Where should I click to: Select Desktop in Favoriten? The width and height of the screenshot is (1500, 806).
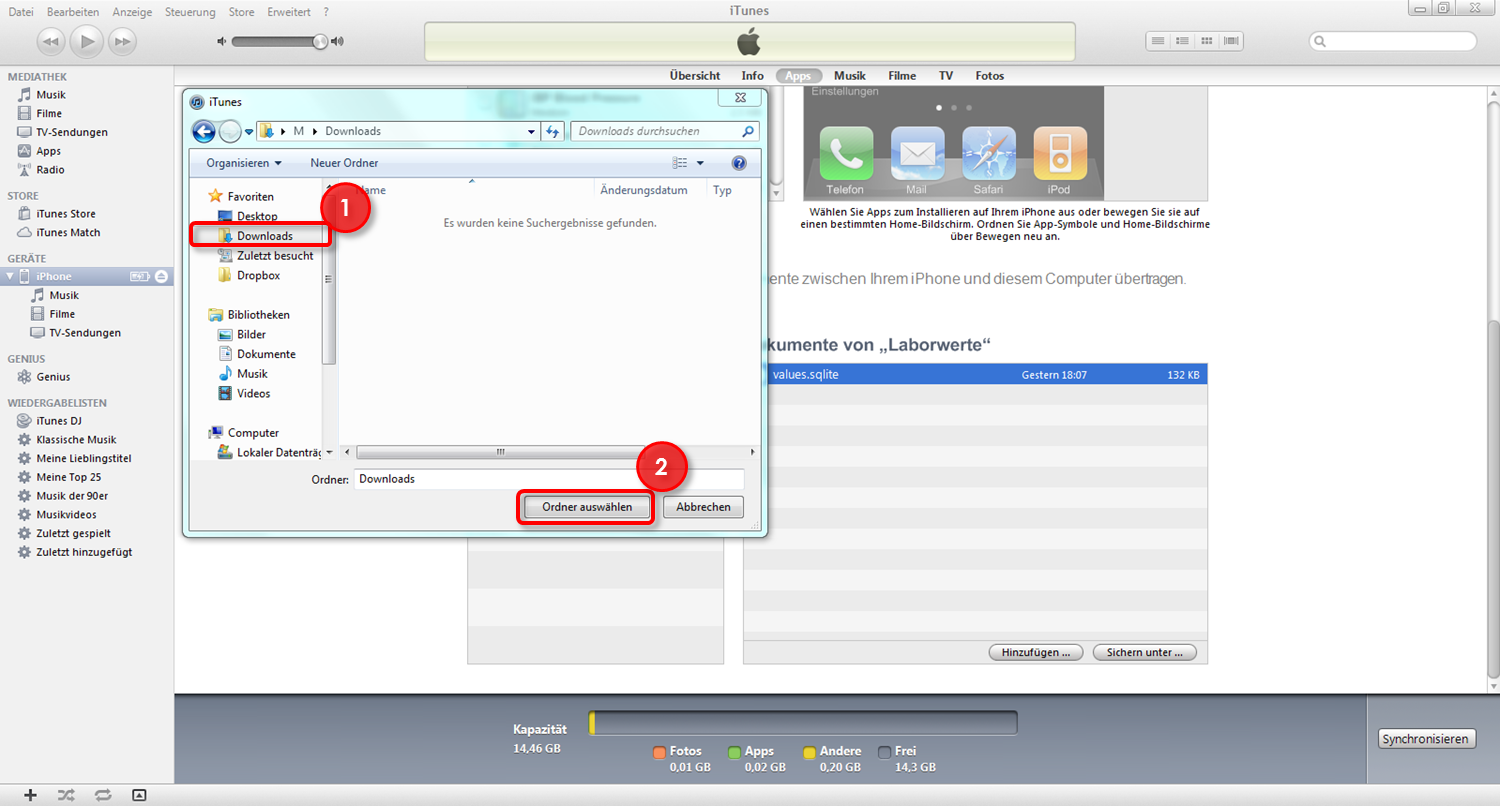coord(257,216)
